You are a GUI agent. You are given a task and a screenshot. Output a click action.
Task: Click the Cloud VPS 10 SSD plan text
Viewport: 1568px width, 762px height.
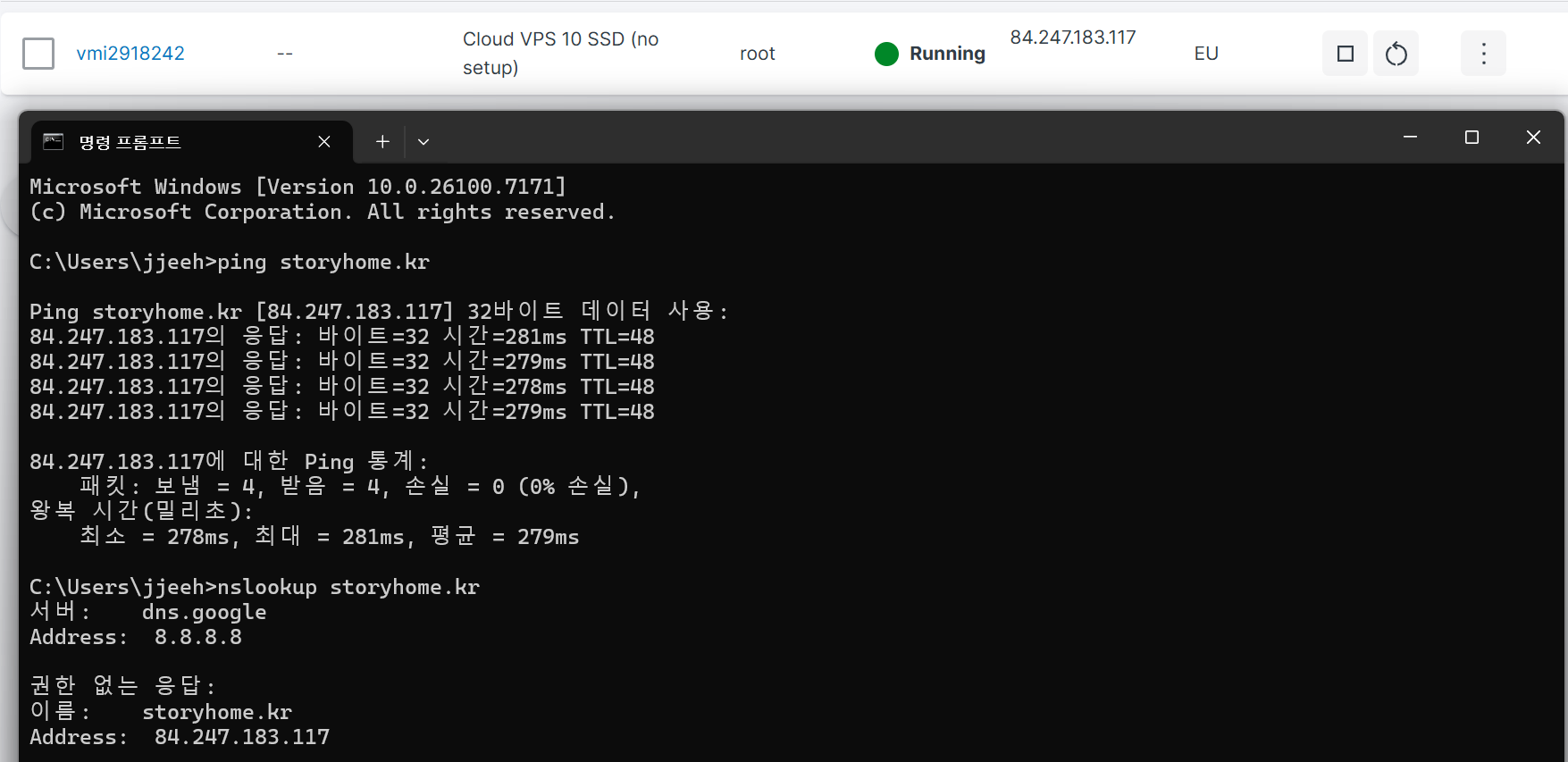click(x=561, y=54)
